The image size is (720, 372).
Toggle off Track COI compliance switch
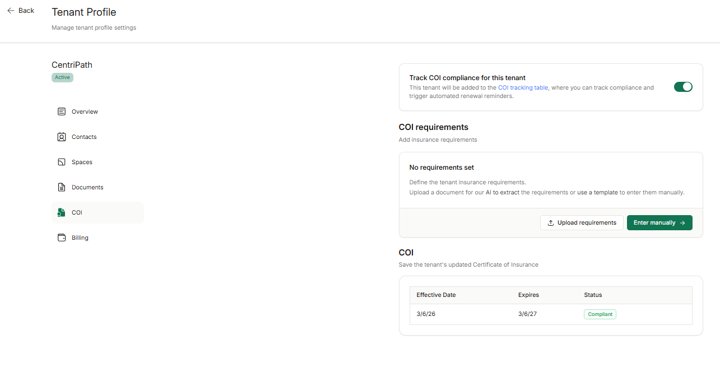(683, 87)
